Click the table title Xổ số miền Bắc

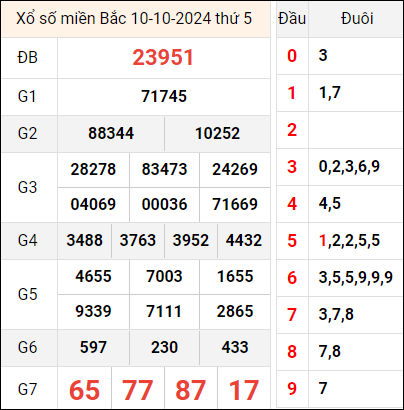pyautogui.click(x=71, y=19)
